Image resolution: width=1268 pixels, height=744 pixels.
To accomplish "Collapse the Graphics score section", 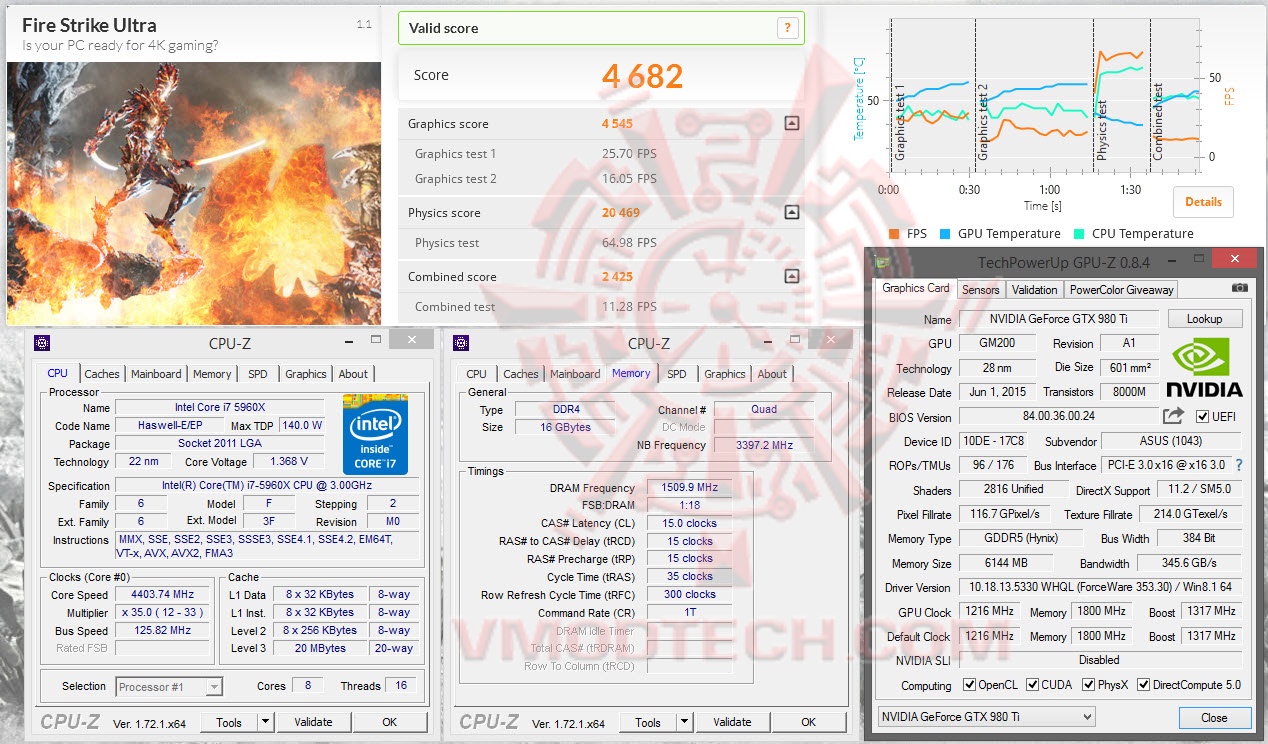I will click(x=792, y=124).
